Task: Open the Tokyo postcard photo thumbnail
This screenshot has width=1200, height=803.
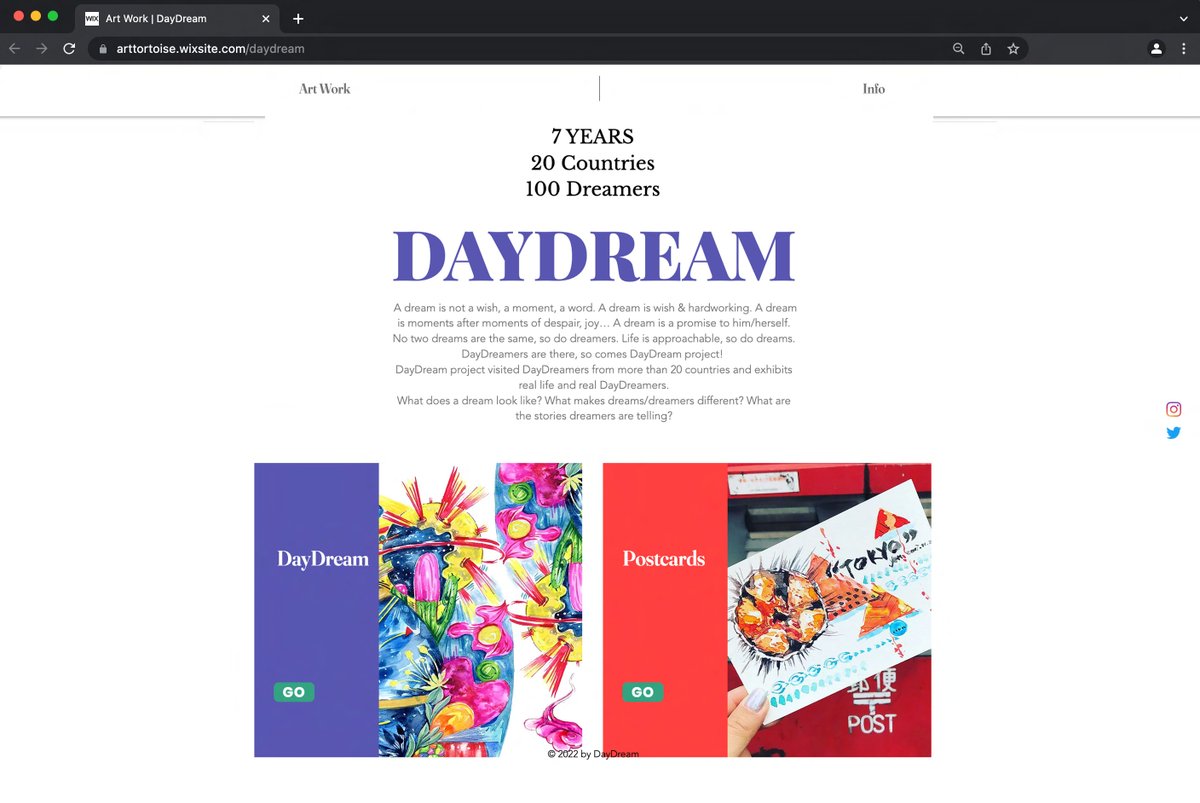Action: click(x=829, y=610)
